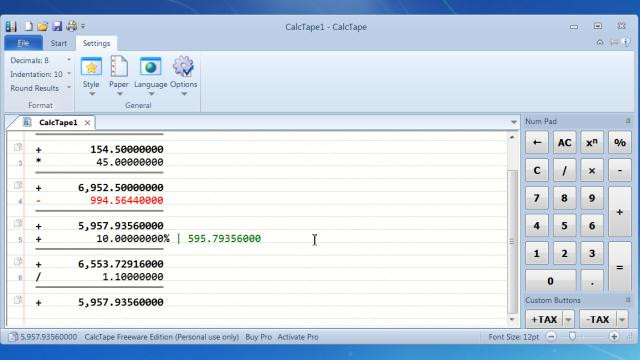
Task: Close the CalcTape1 tab
Action: [x=87, y=122]
